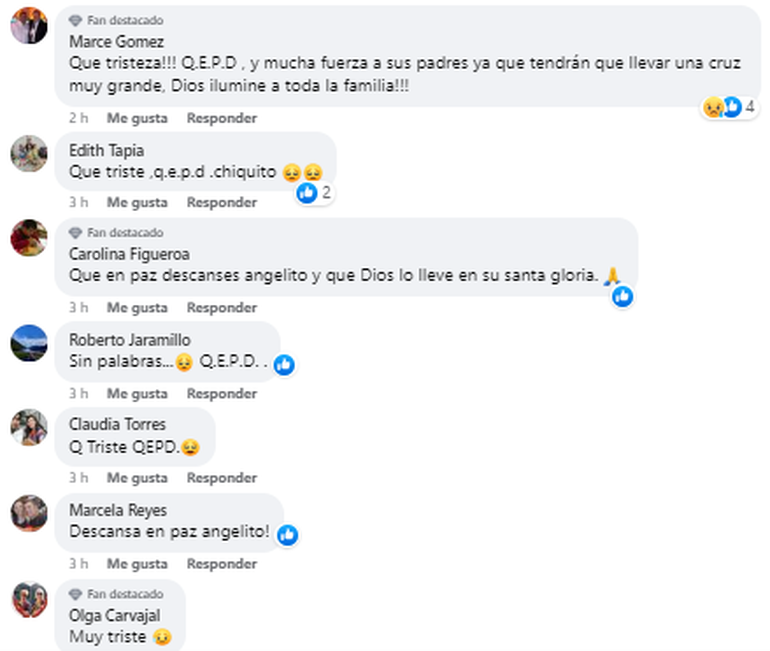This screenshot has width=770, height=651.
Task: Click Fan destacado badge above Olga Carvajal
Action: 117,594
